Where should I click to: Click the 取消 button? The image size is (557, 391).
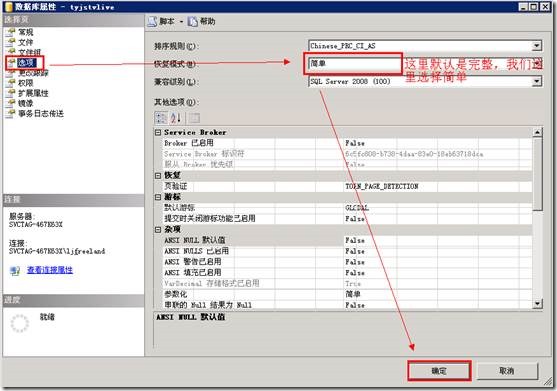tap(507, 371)
